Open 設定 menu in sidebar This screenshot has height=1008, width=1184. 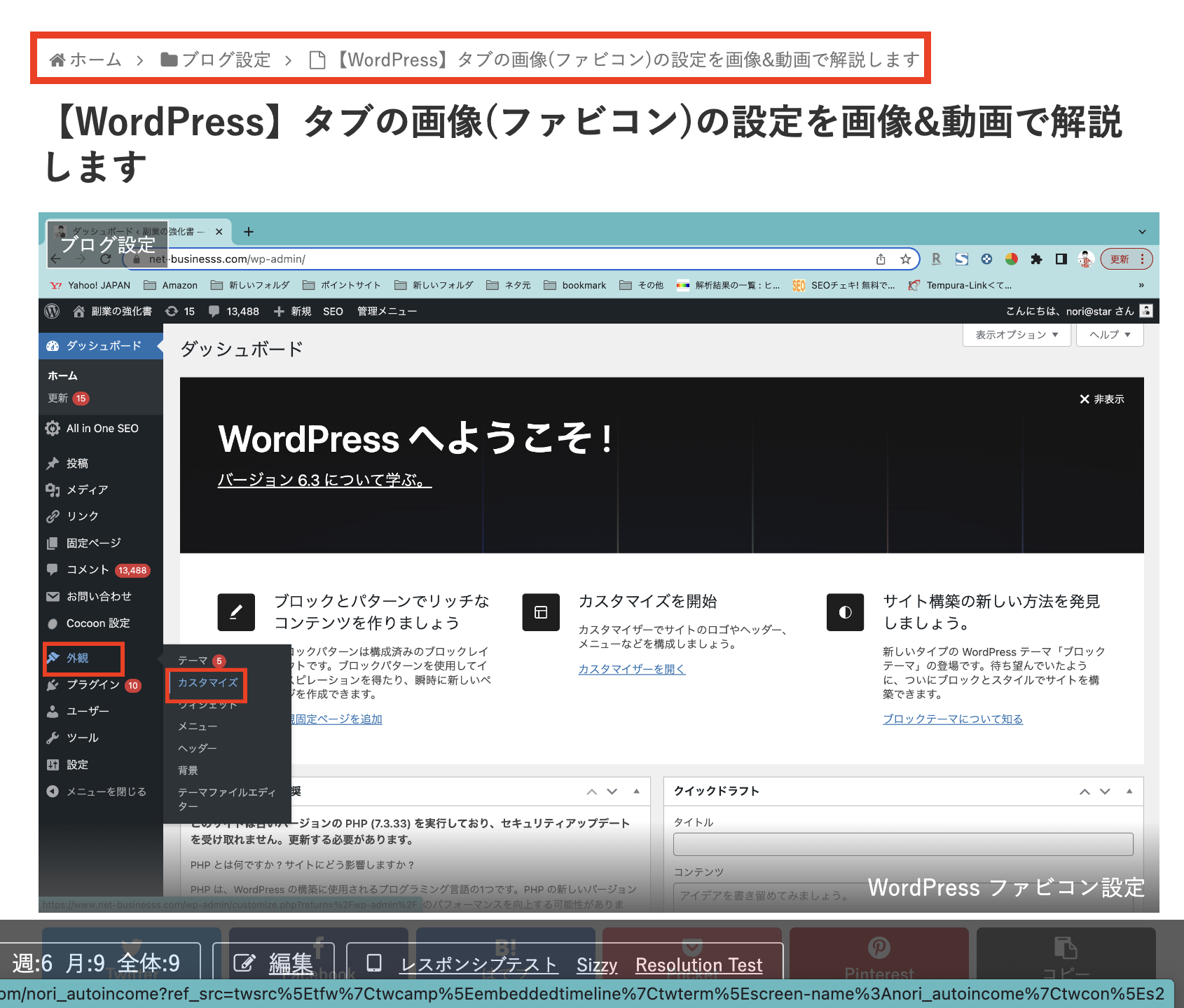101,765
